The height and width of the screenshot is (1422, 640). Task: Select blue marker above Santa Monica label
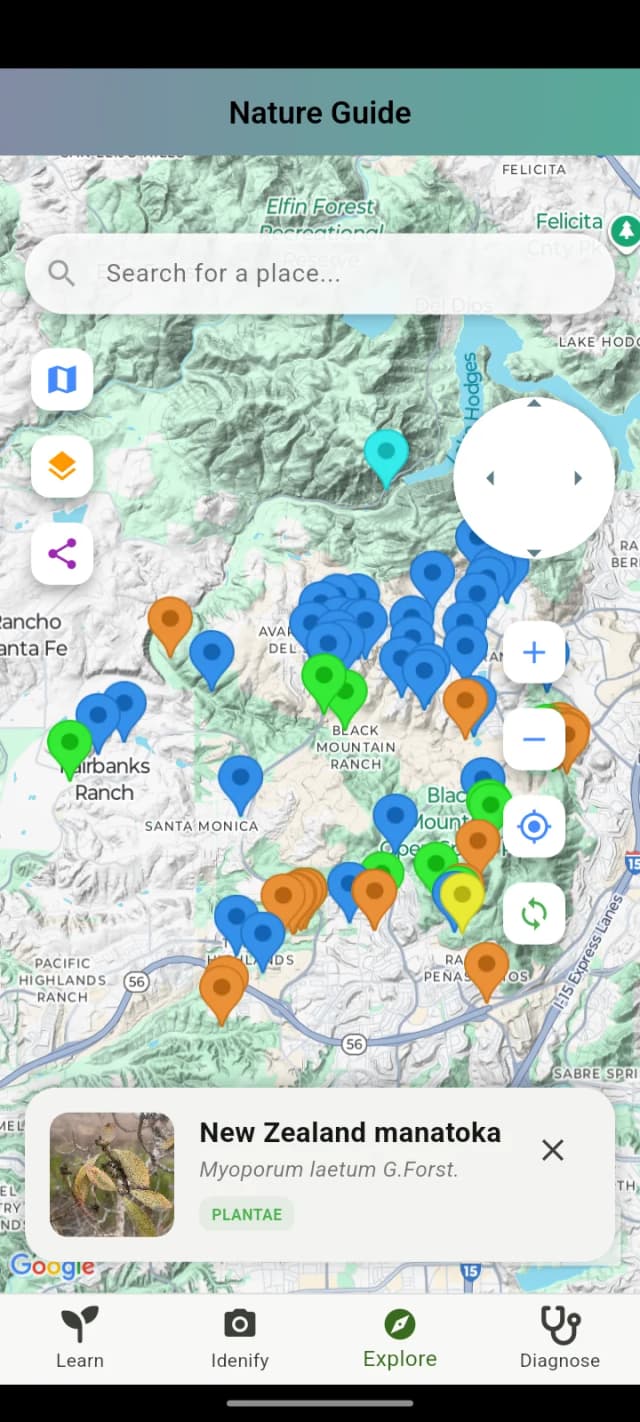[x=240, y=779]
